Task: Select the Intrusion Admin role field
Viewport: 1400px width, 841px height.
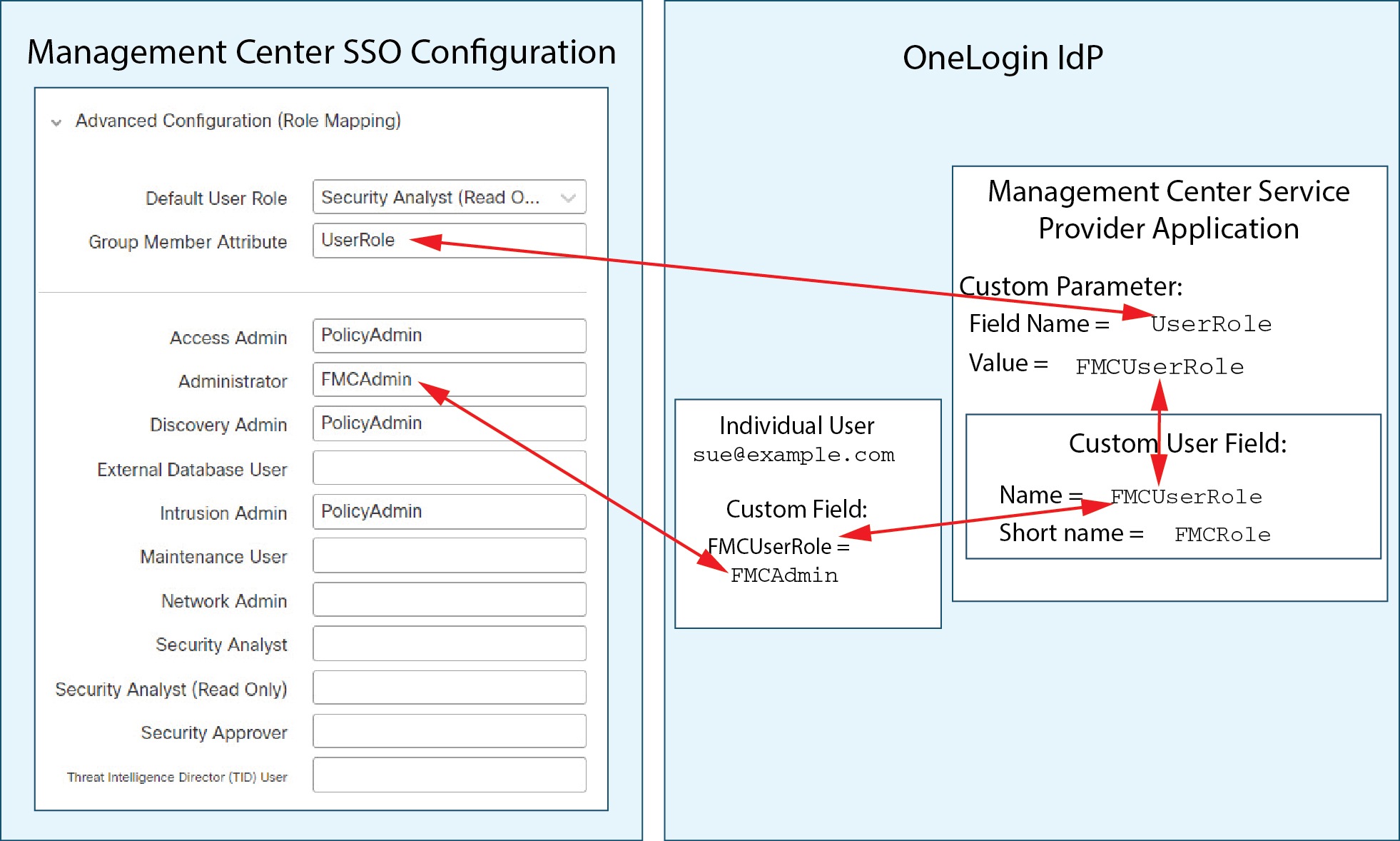Action: click(x=449, y=511)
